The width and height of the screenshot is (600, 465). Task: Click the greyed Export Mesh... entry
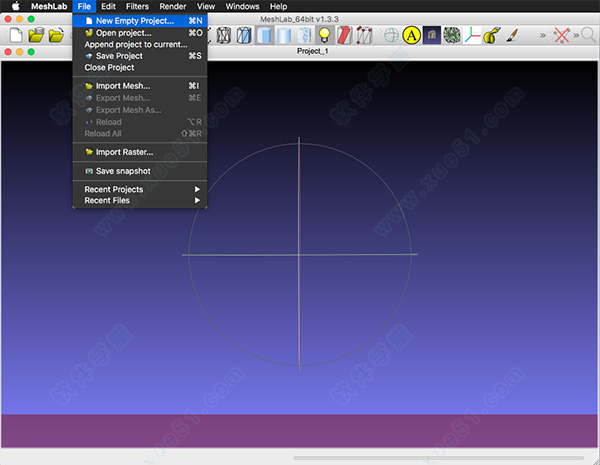click(x=140, y=98)
